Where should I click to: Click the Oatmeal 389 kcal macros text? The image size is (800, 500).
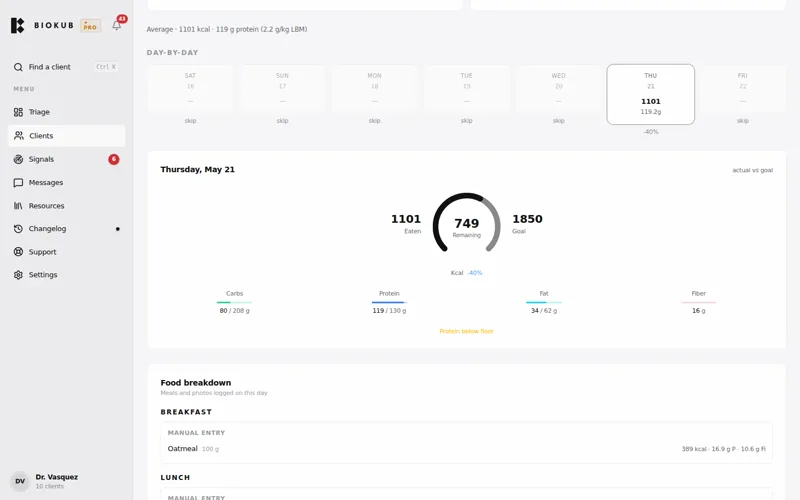click(723, 449)
